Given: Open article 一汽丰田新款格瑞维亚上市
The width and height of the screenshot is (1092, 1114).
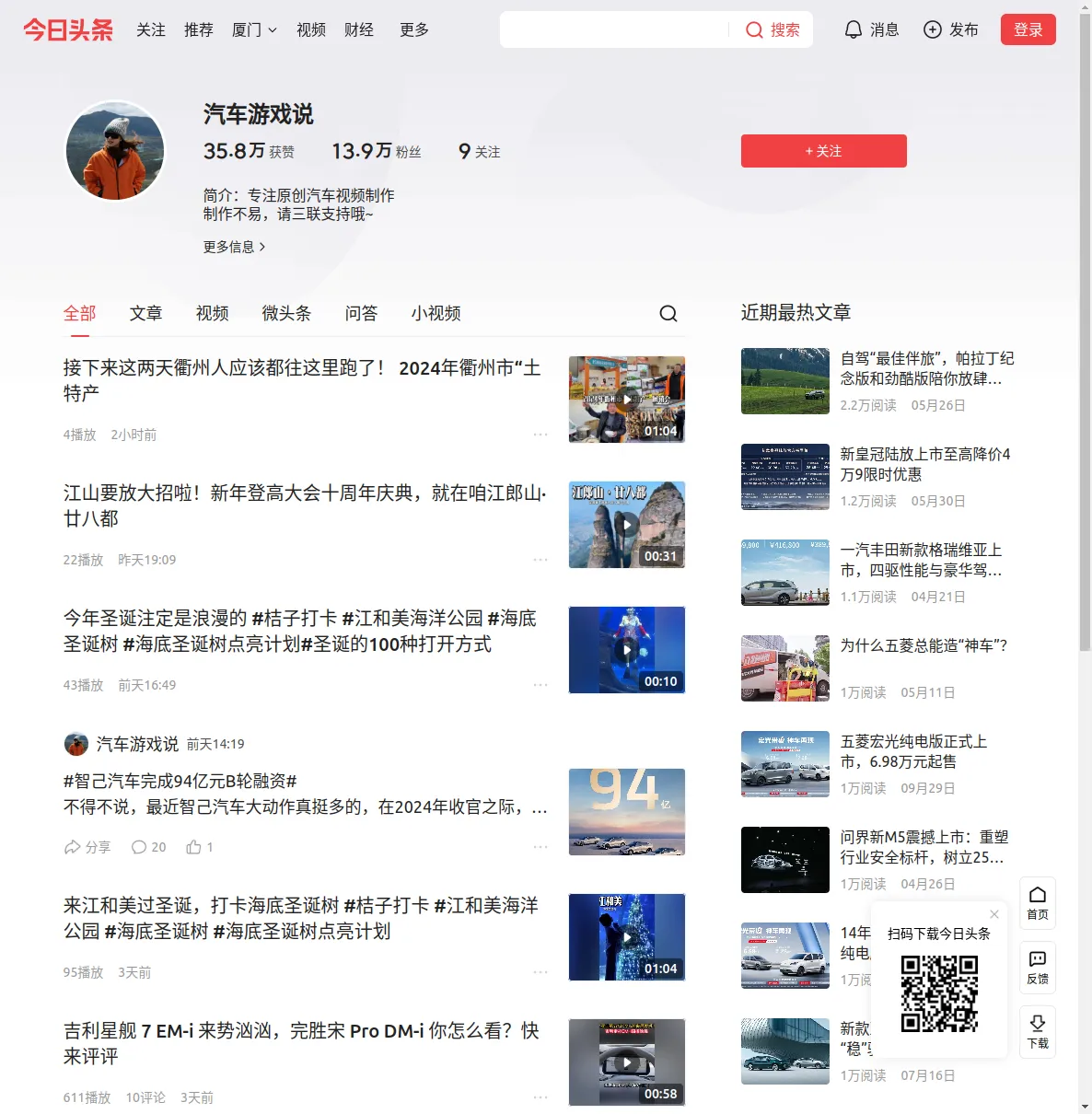Looking at the screenshot, I should tap(922, 560).
